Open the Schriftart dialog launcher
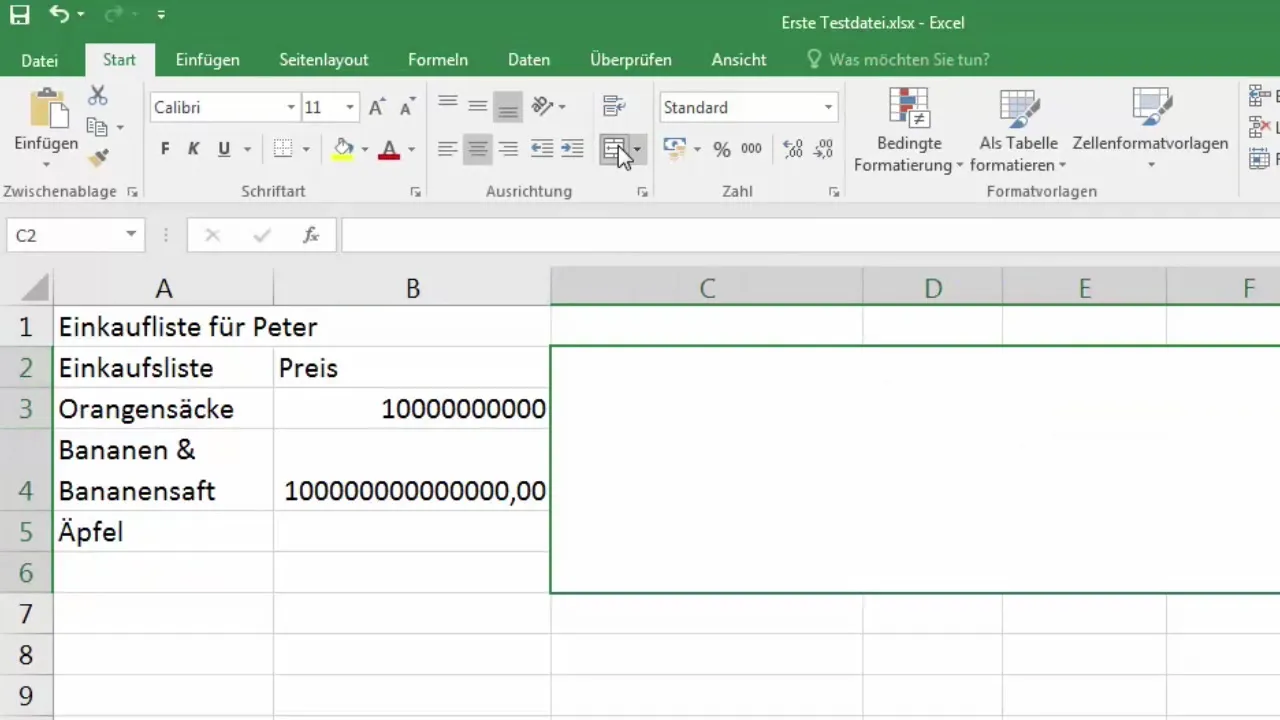The width and height of the screenshot is (1280, 720). (x=415, y=192)
